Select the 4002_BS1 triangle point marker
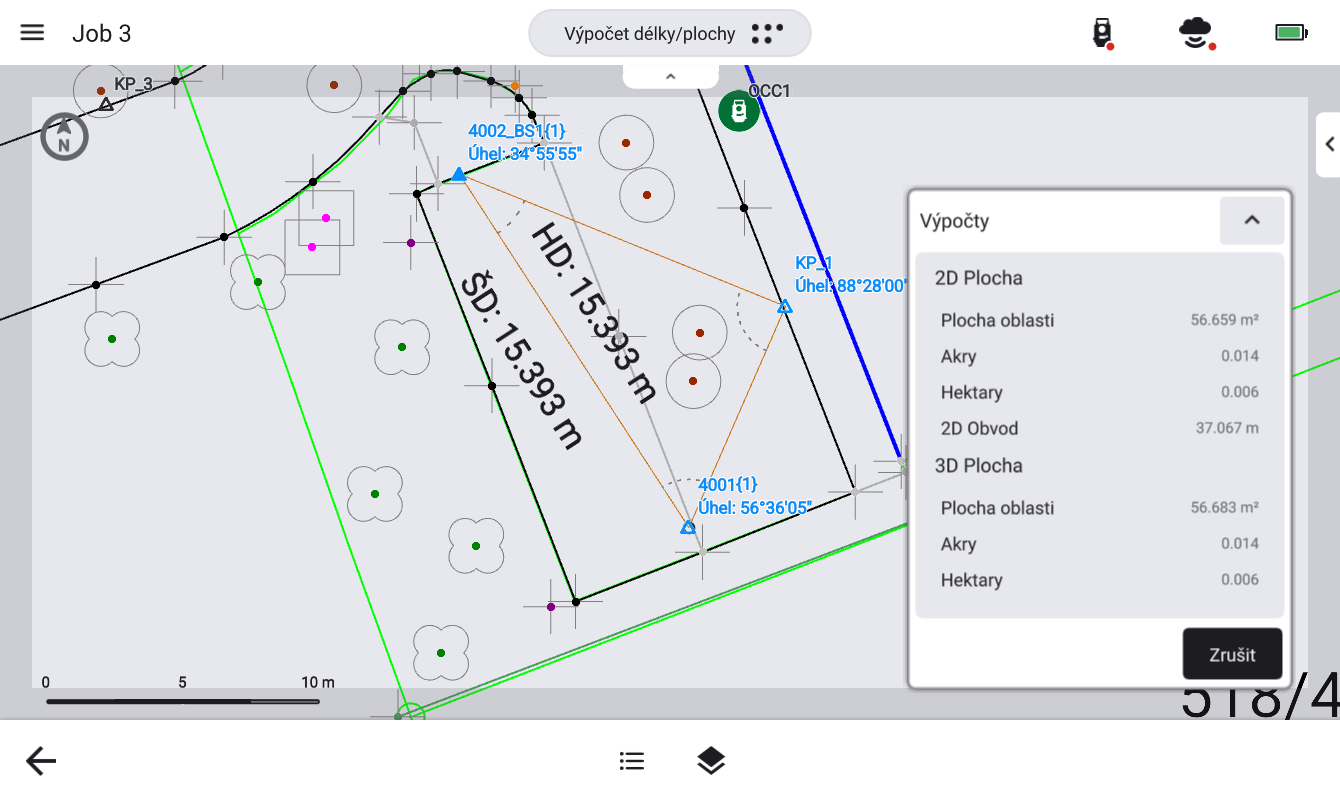The image size is (1340, 800). pos(458,175)
